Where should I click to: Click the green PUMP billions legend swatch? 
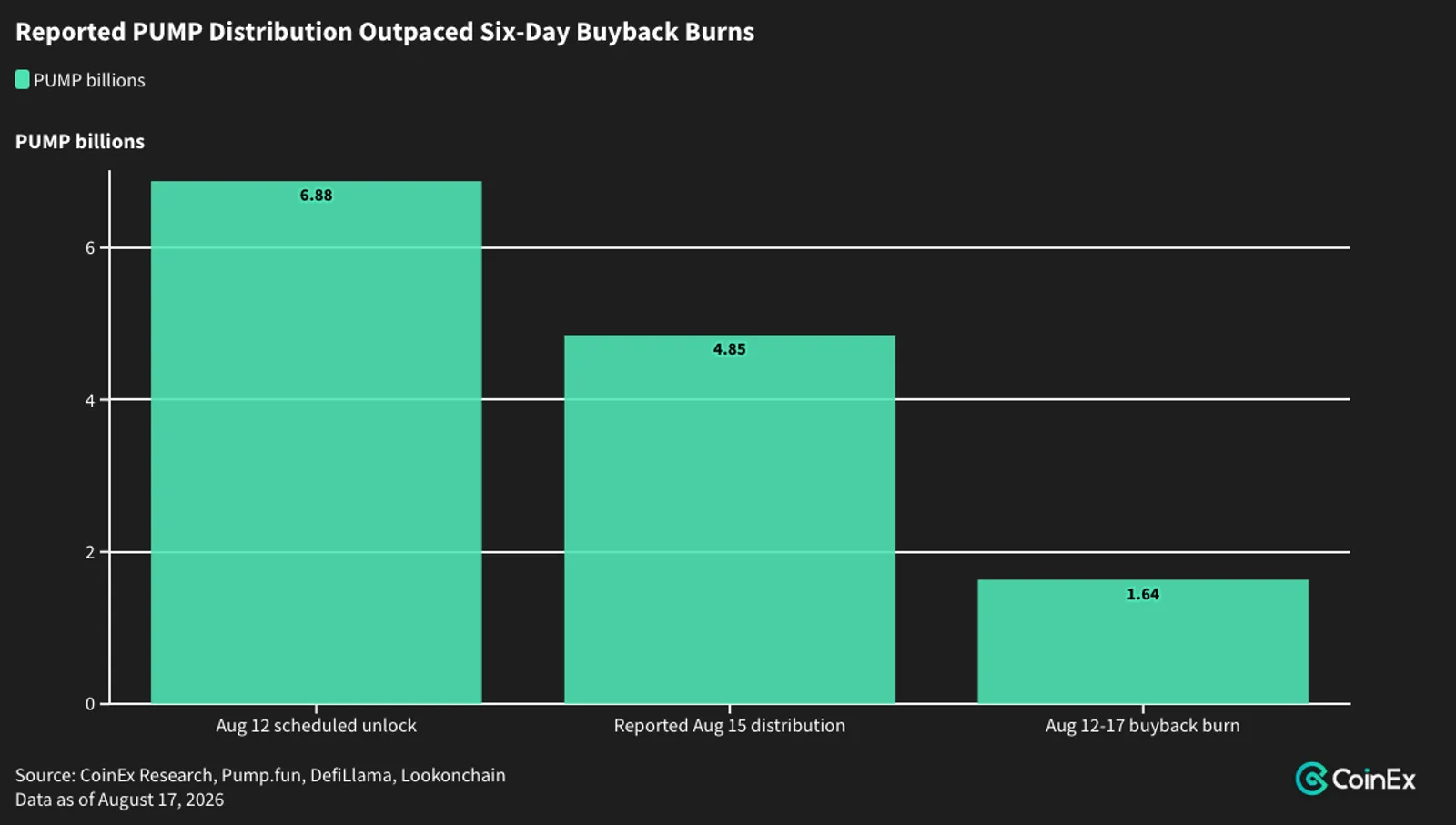pyautogui.click(x=22, y=80)
